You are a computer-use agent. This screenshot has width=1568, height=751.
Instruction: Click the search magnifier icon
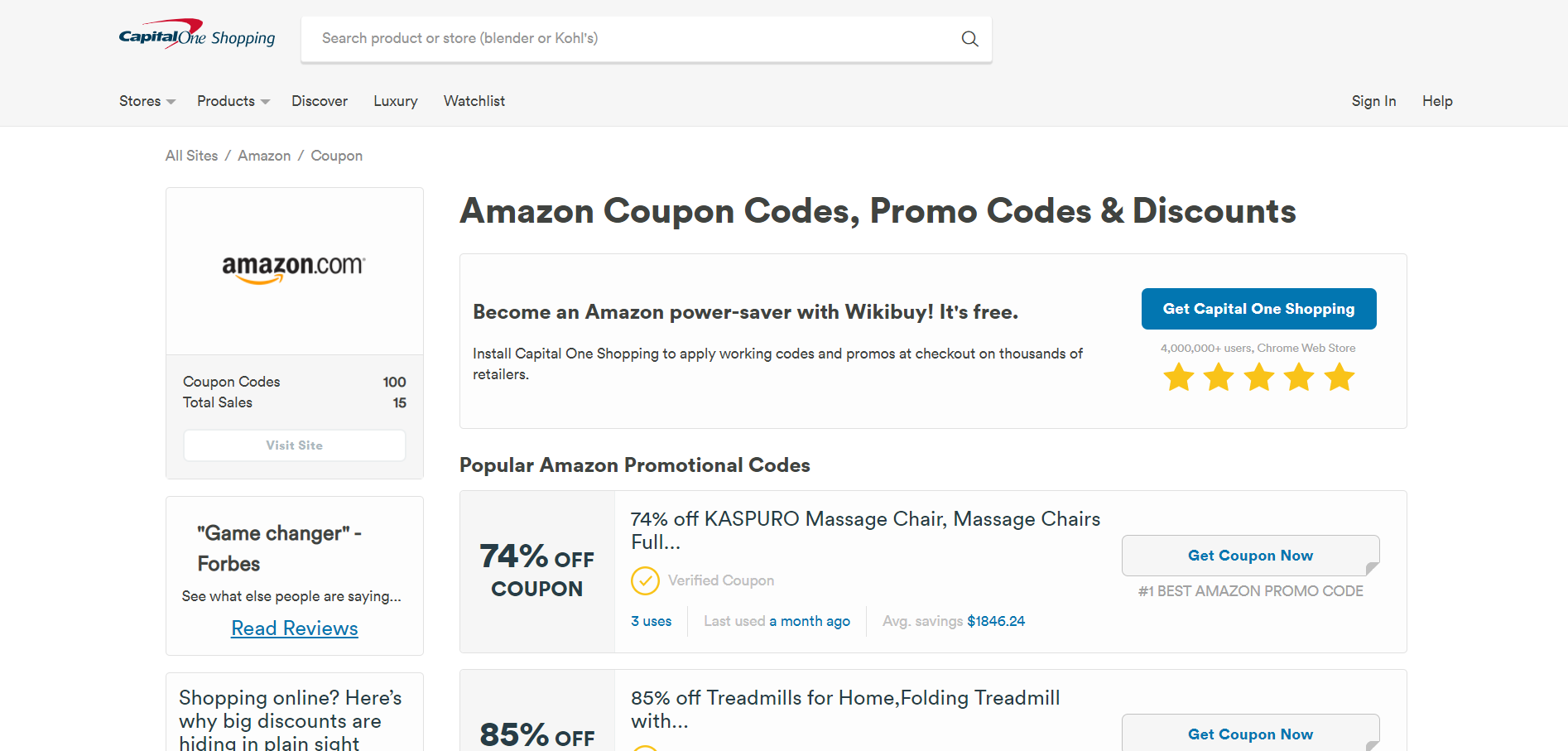(969, 39)
